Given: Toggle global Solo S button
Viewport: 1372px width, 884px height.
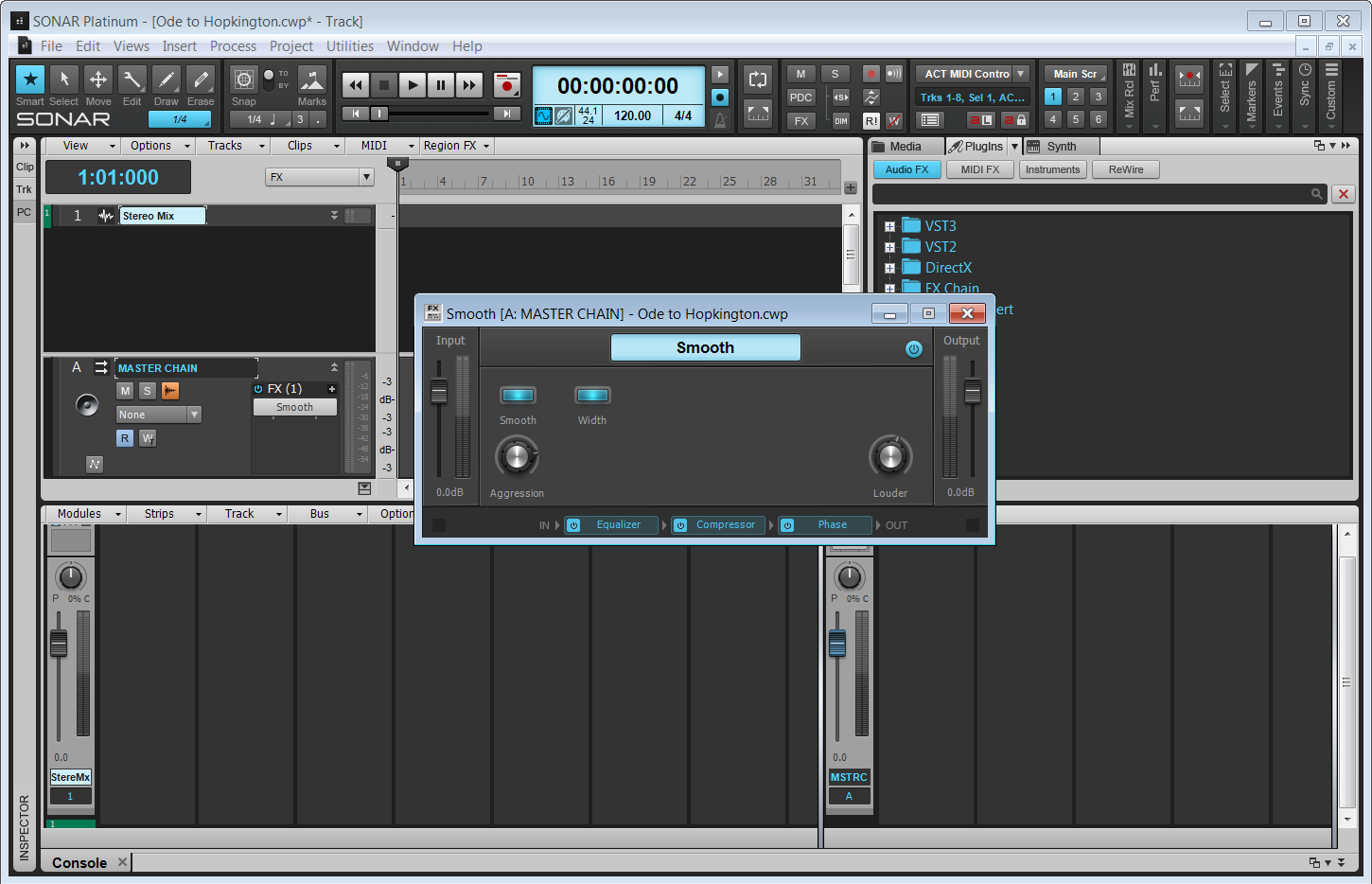Looking at the screenshot, I should (x=836, y=74).
